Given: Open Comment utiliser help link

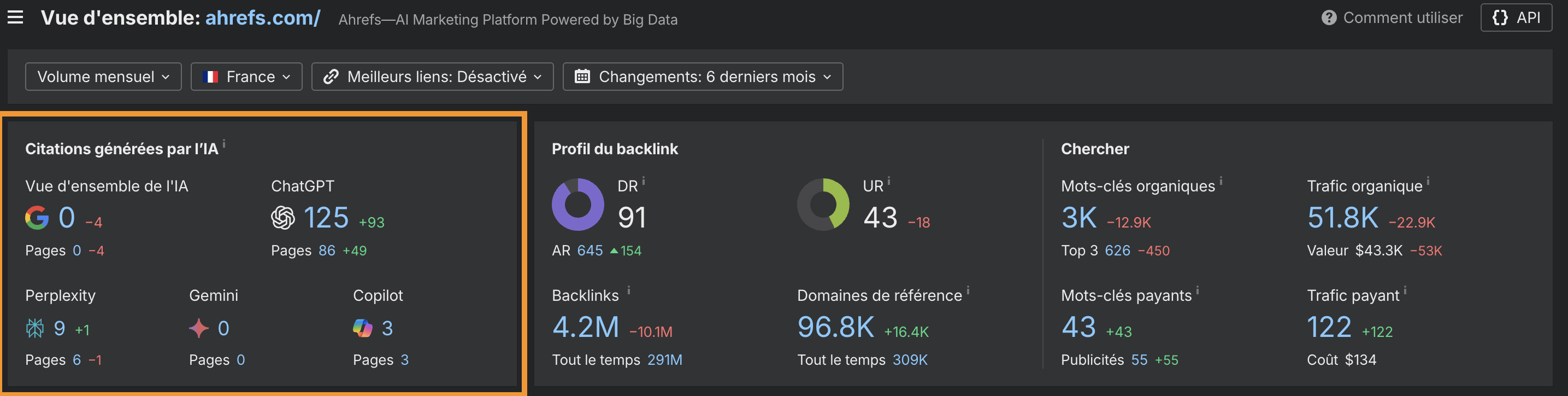Looking at the screenshot, I should coord(1392,18).
